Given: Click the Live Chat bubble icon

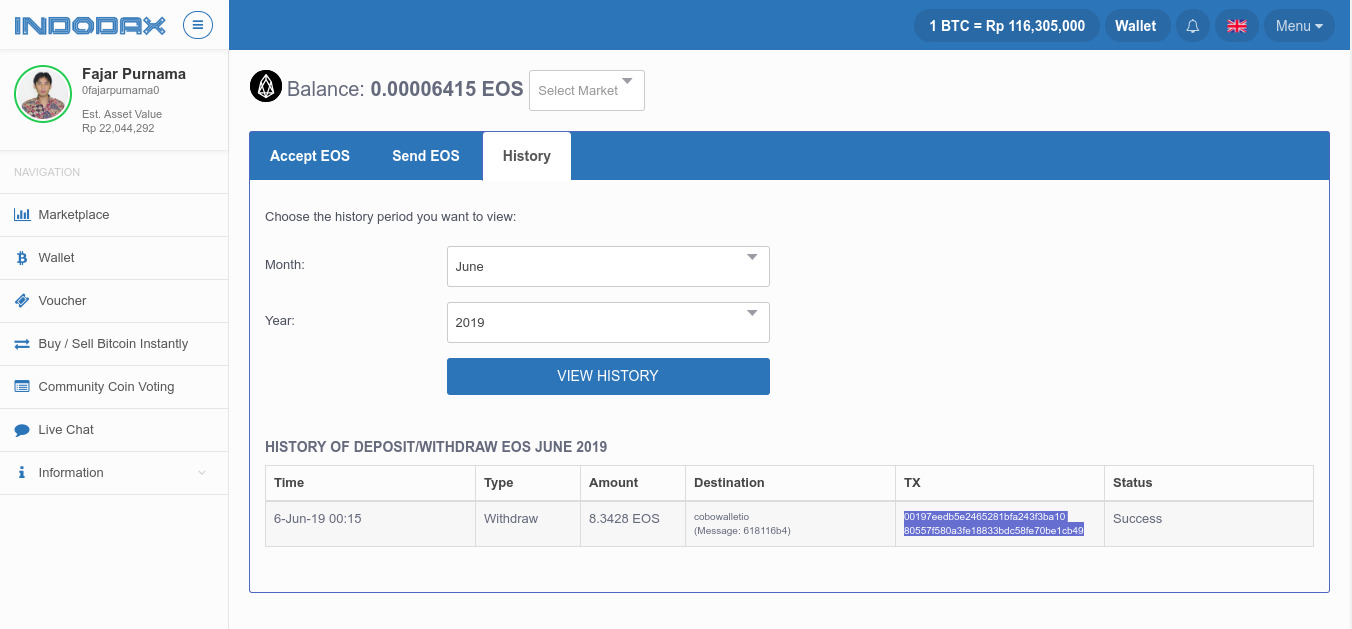Looking at the screenshot, I should pyautogui.click(x=22, y=430).
